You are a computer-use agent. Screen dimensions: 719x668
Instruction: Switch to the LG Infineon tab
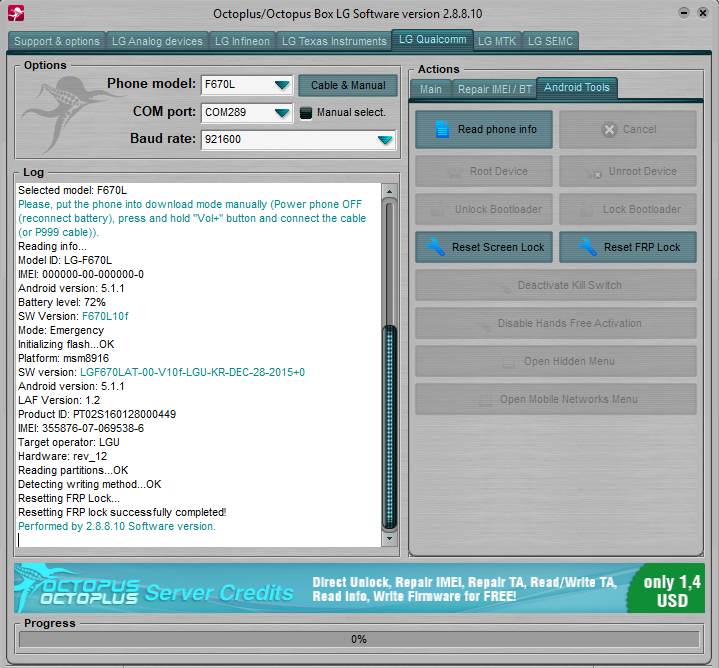[242, 41]
